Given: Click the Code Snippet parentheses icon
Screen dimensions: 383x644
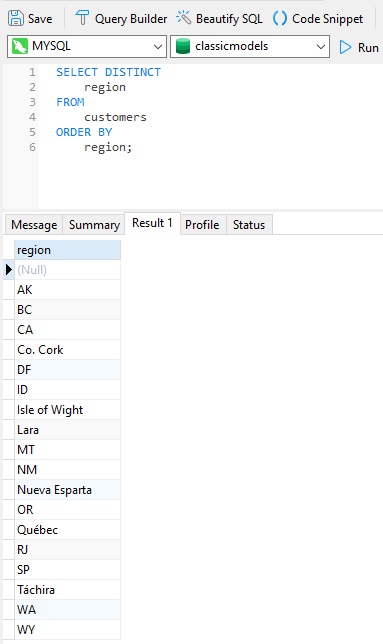Looking at the screenshot, I should (280, 18).
